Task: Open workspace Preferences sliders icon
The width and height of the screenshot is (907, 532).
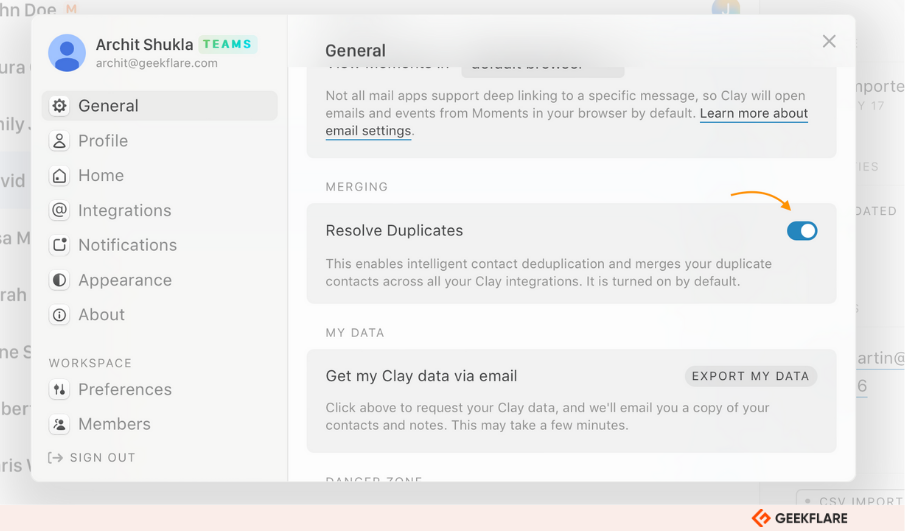Action: [60, 389]
